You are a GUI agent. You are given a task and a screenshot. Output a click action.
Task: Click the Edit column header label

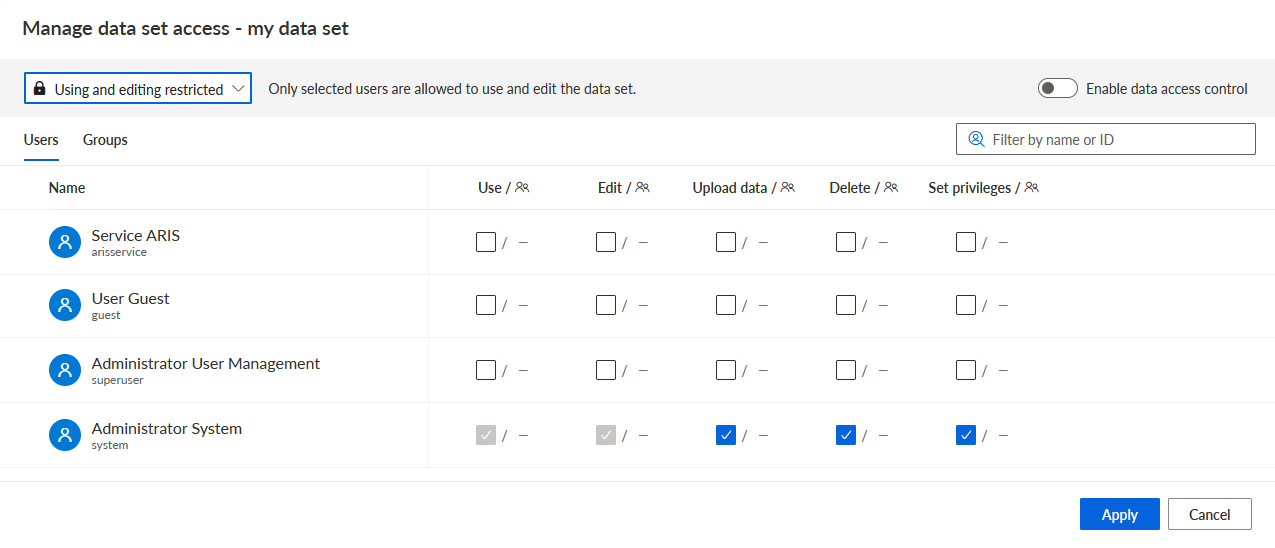pyautogui.click(x=610, y=188)
